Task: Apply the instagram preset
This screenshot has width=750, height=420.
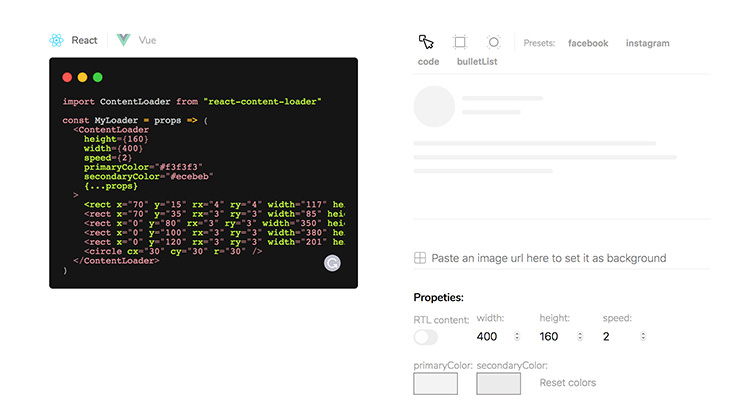Action: coord(647,43)
